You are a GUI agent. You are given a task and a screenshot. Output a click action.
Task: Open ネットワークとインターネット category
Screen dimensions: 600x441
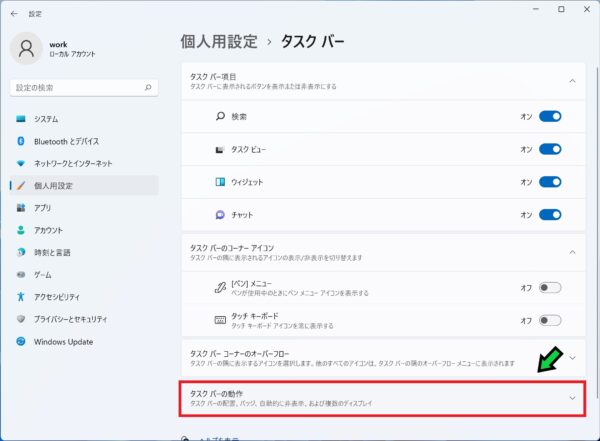(84, 163)
